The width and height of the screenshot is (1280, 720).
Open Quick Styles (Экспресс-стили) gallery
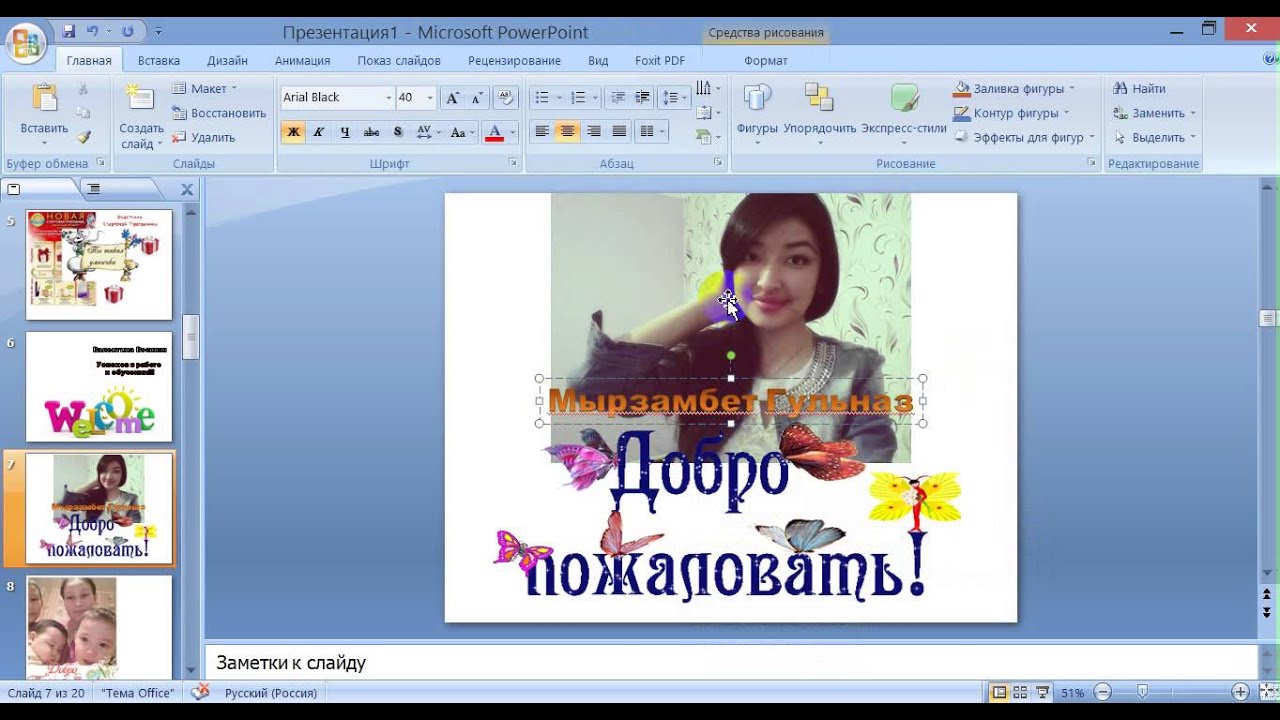pos(904,113)
